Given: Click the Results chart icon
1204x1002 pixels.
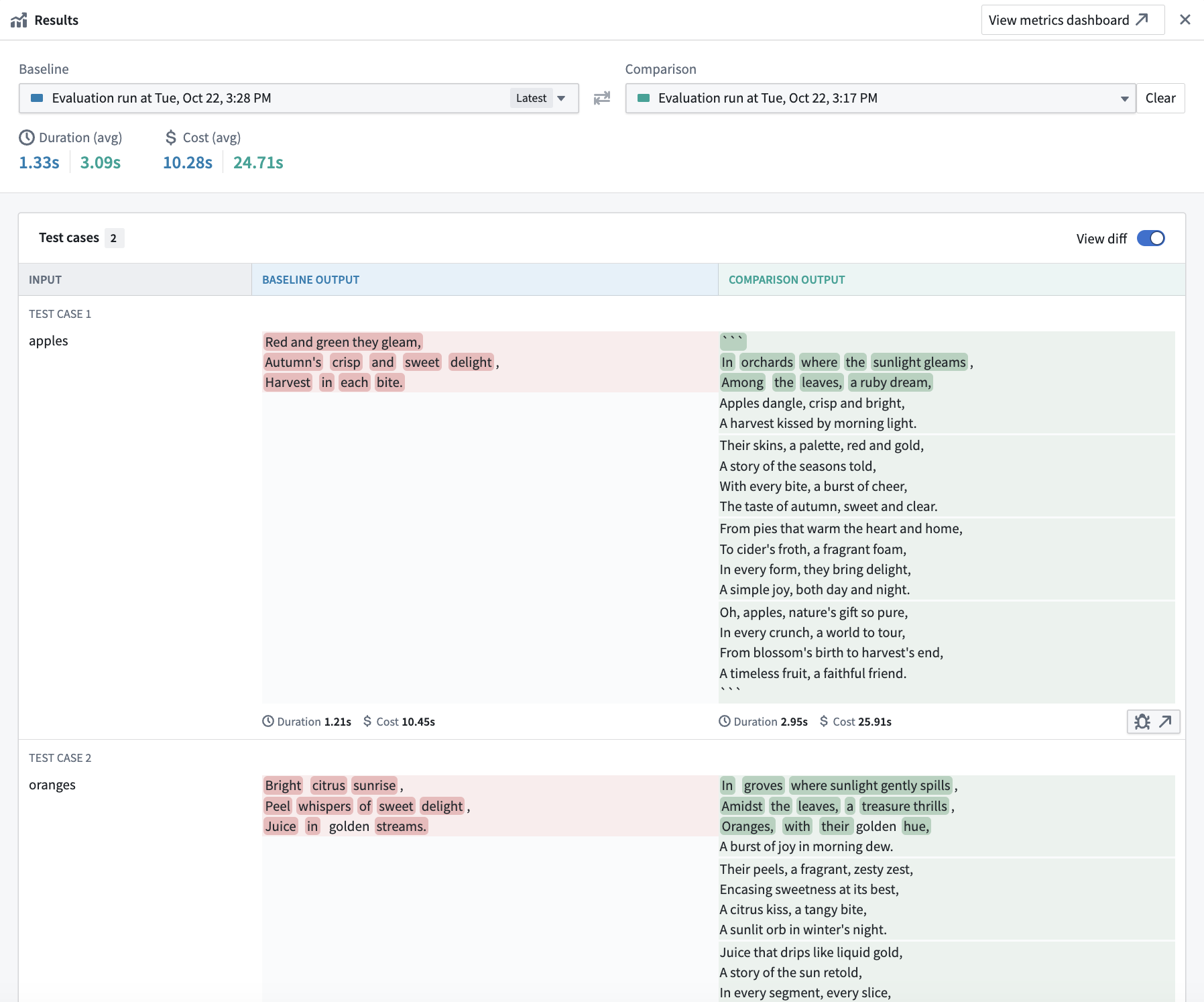Looking at the screenshot, I should pyautogui.click(x=19, y=20).
